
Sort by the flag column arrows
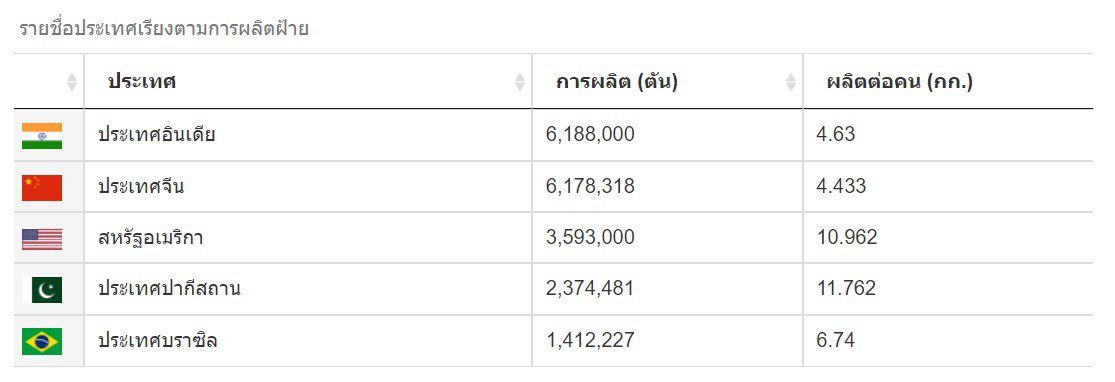72,82
